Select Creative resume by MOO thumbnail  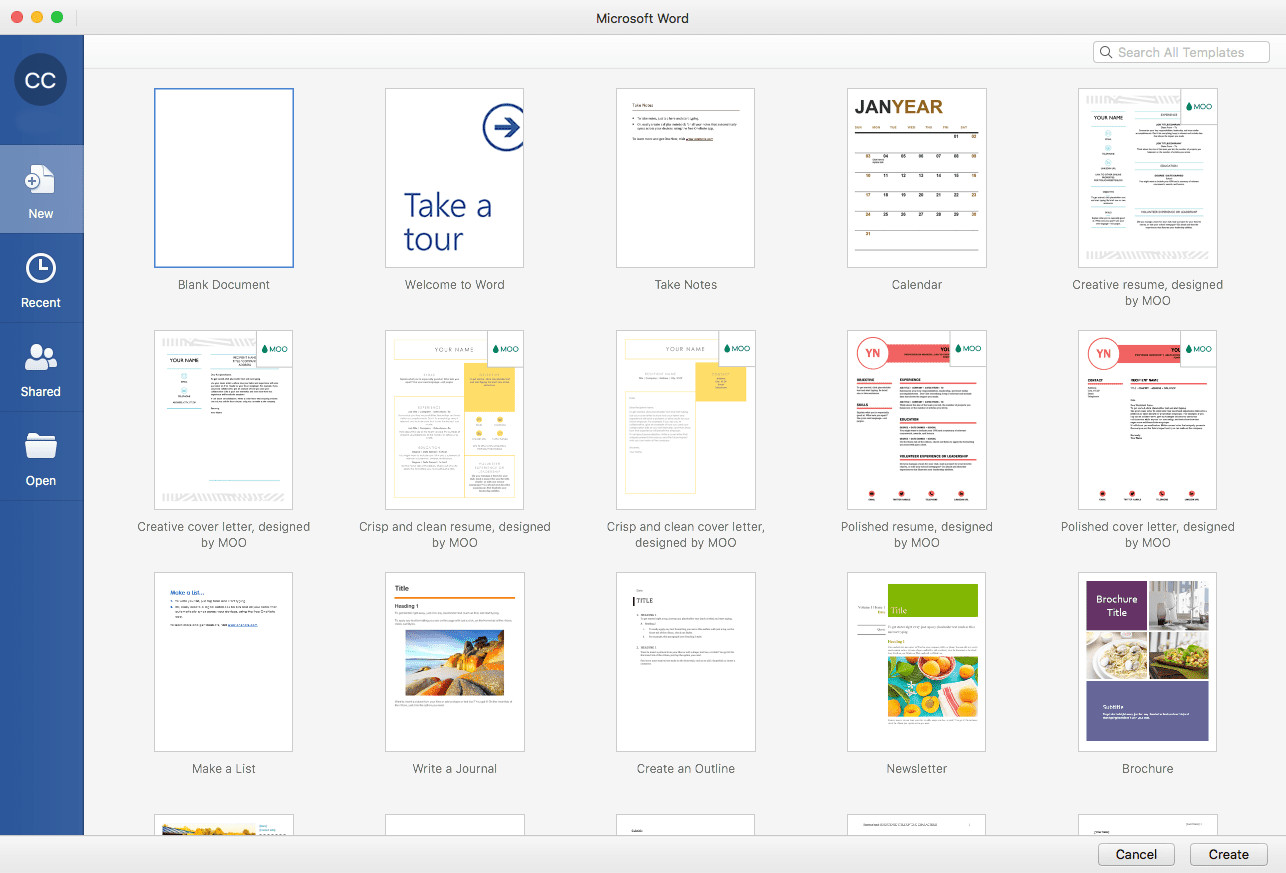1148,178
